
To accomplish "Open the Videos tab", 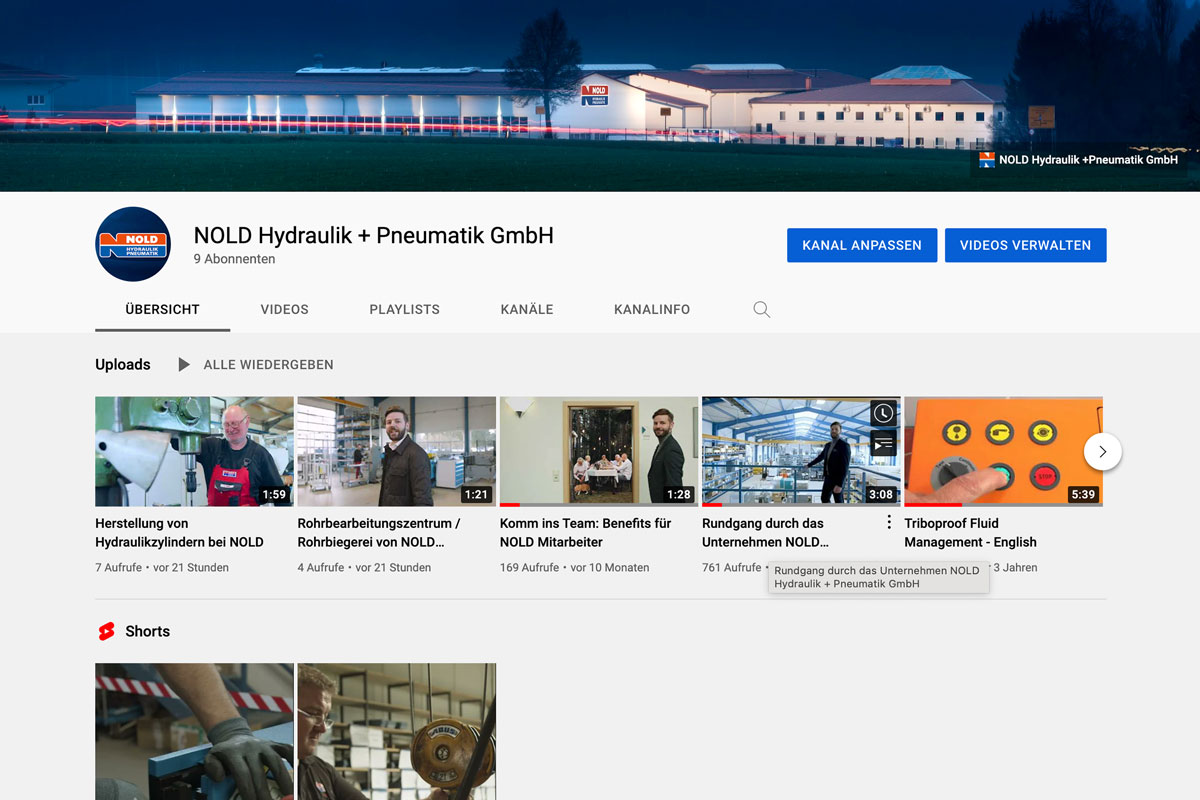I will pyautogui.click(x=285, y=309).
